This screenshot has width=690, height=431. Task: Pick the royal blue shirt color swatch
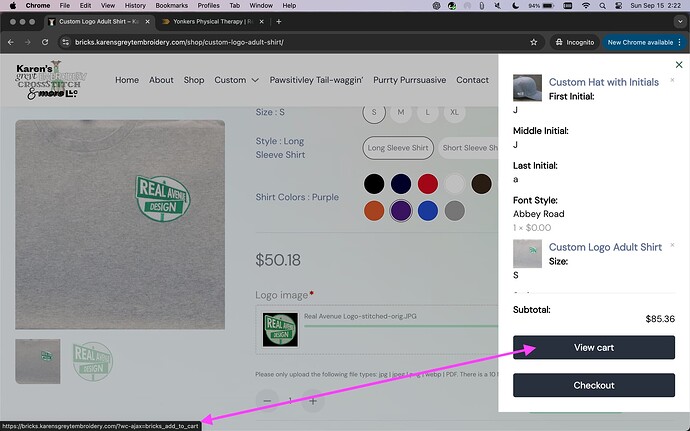[428, 211]
